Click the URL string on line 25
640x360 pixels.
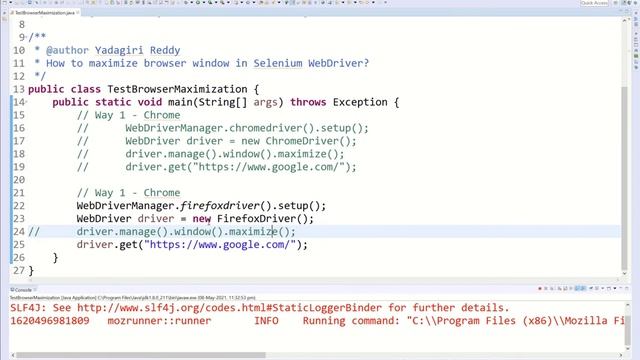tap(220, 245)
